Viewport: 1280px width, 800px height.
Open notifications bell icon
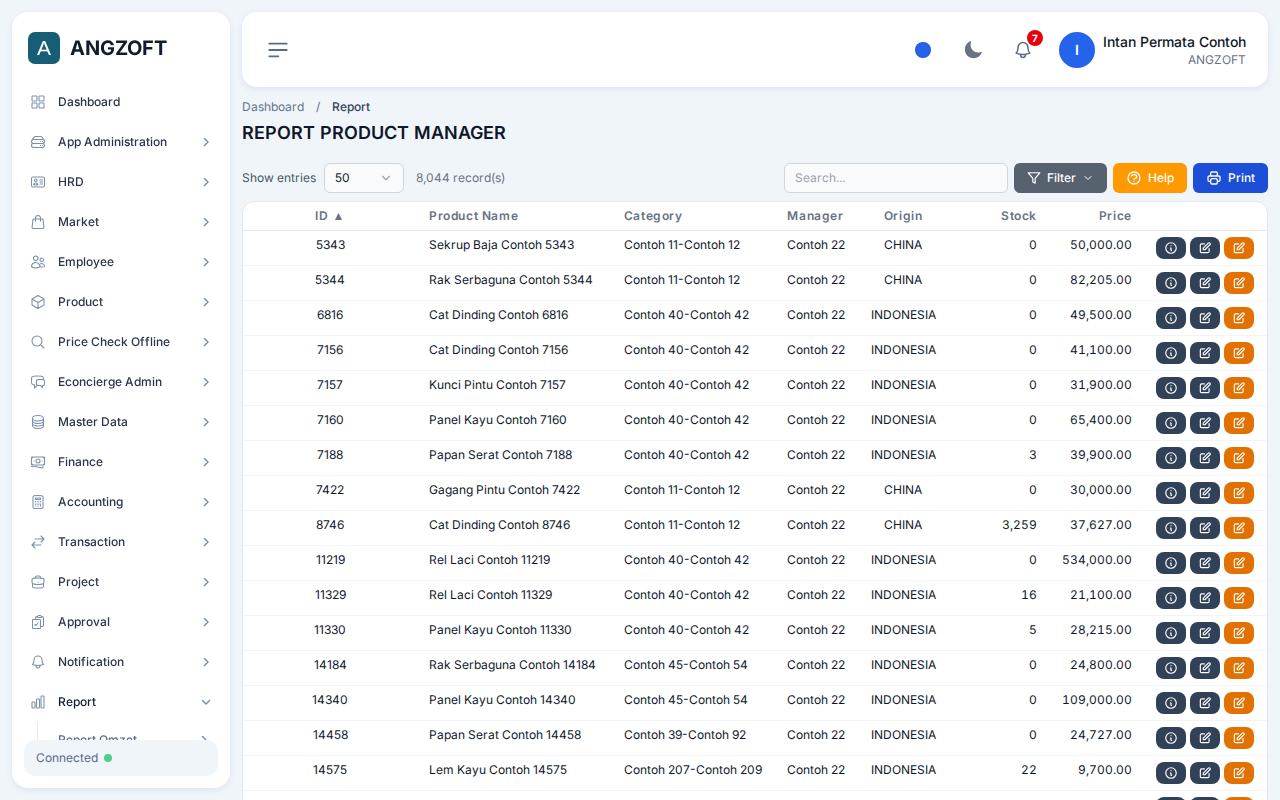click(1023, 50)
